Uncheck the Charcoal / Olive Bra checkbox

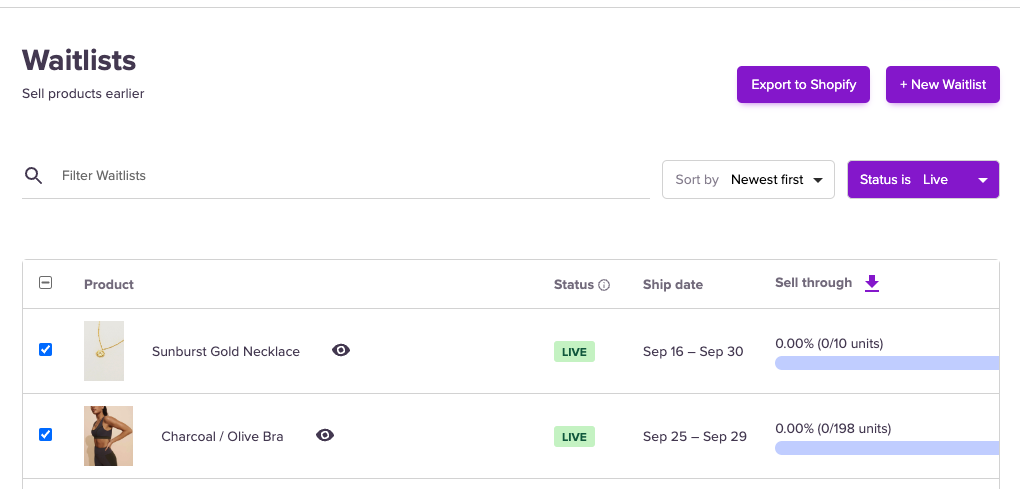click(x=45, y=434)
